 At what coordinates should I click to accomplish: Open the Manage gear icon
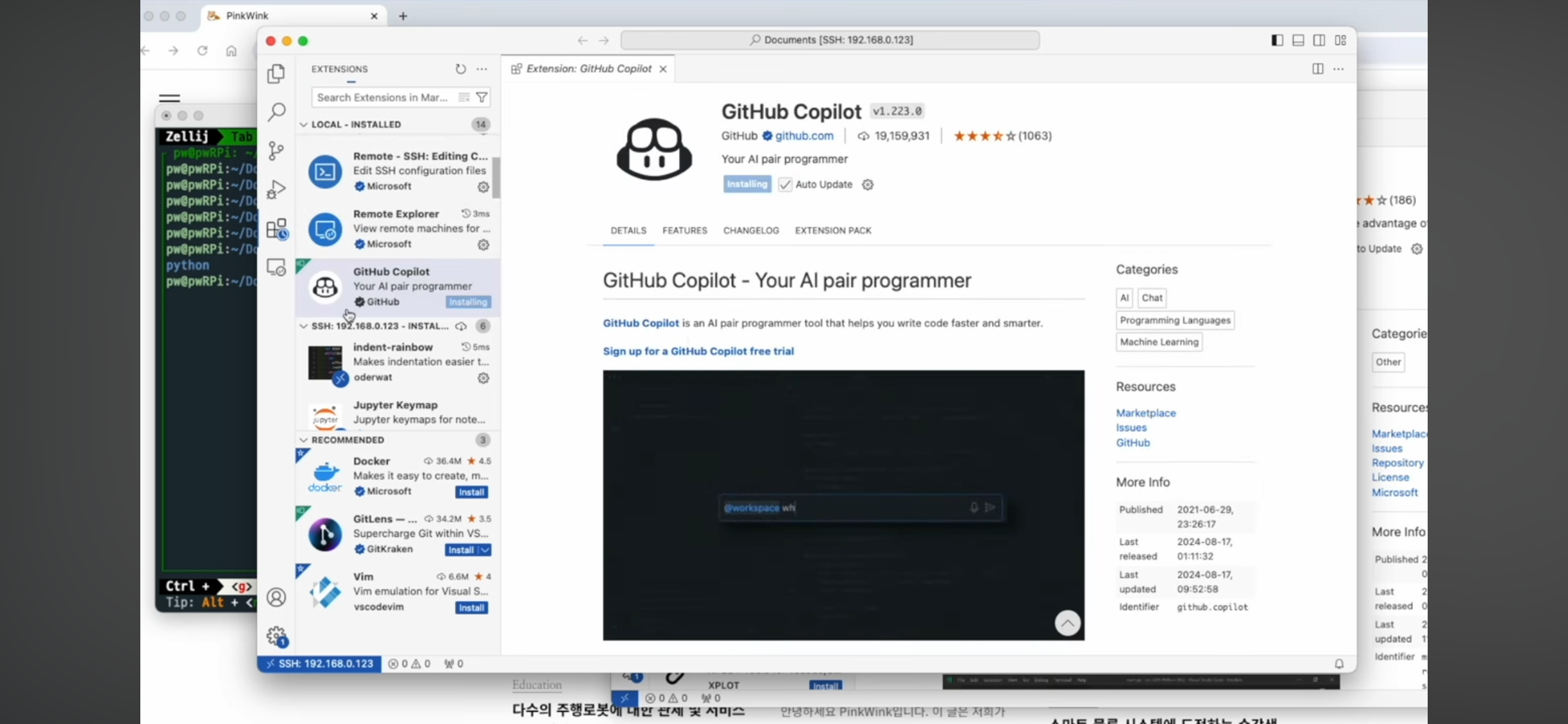click(276, 636)
